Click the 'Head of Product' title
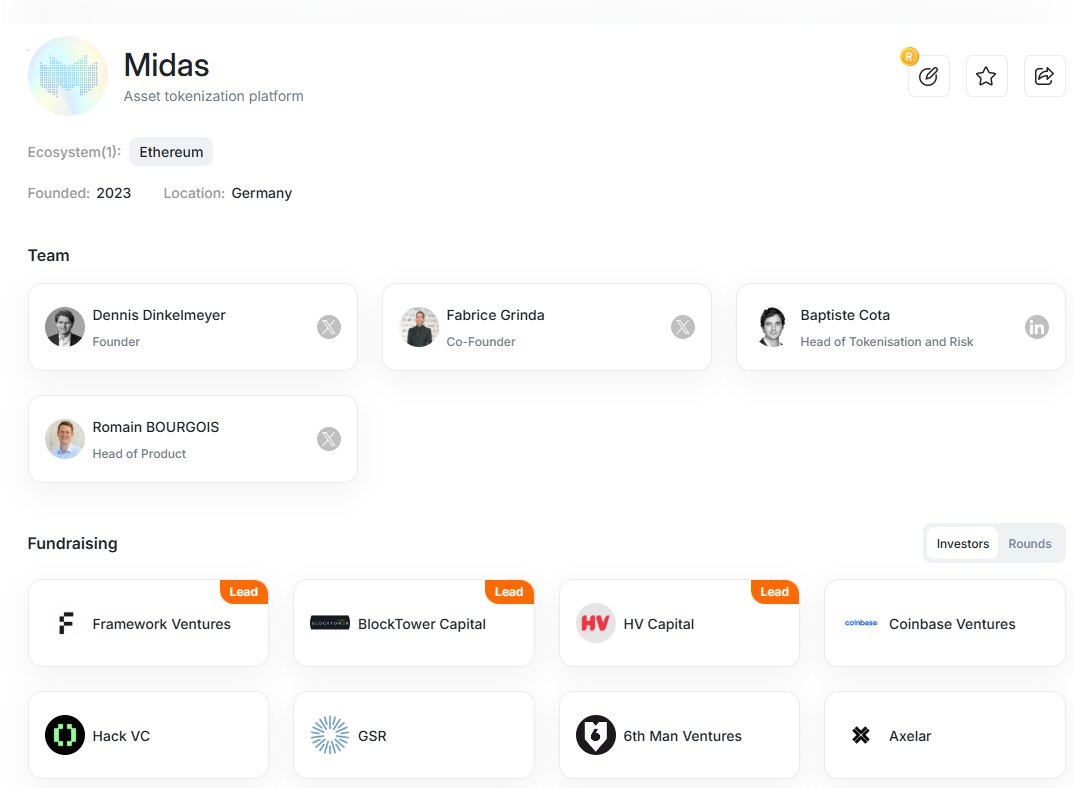The image size is (1074, 788). tap(139, 454)
